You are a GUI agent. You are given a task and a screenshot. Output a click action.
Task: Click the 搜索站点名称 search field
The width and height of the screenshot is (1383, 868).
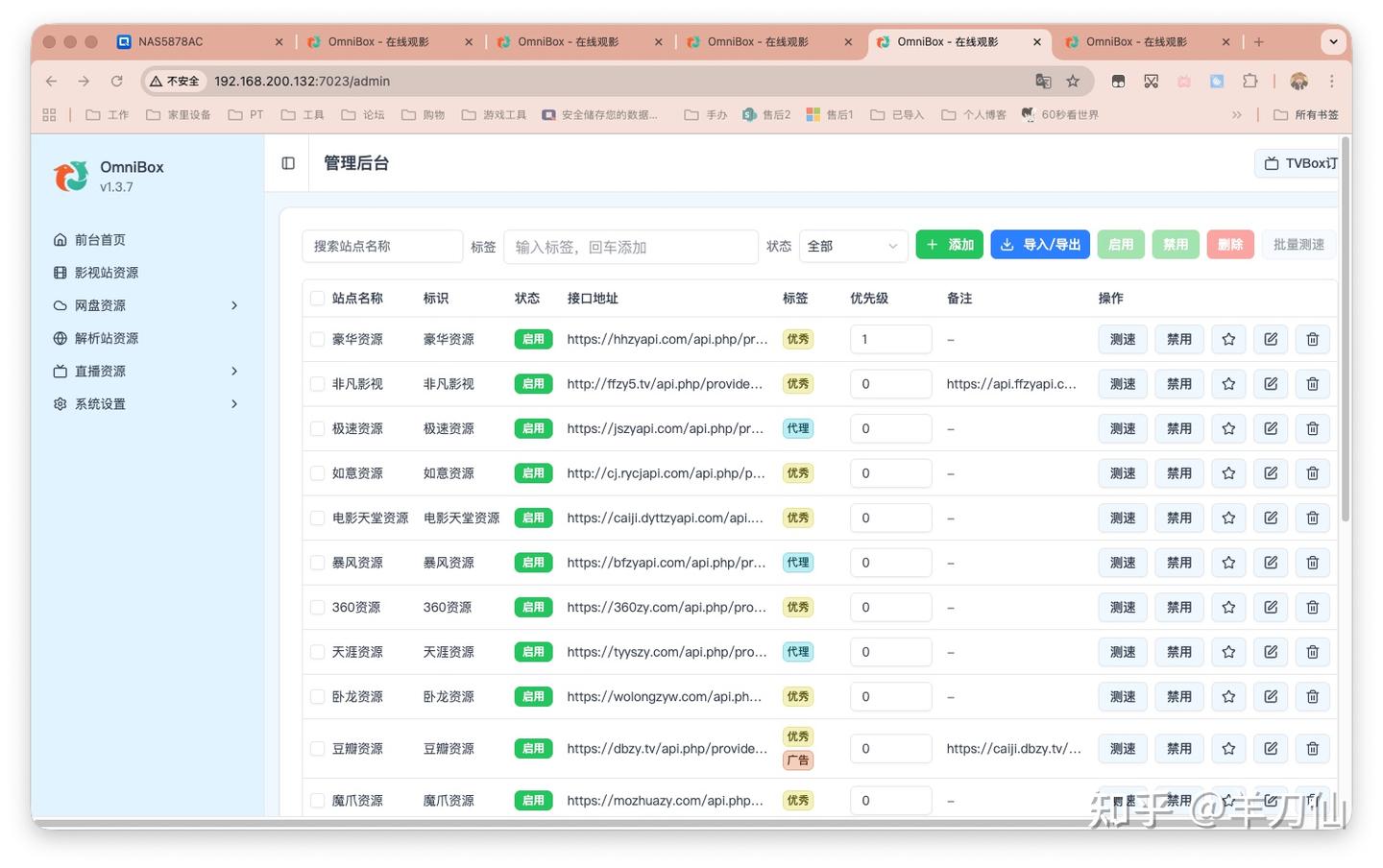coord(382,246)
